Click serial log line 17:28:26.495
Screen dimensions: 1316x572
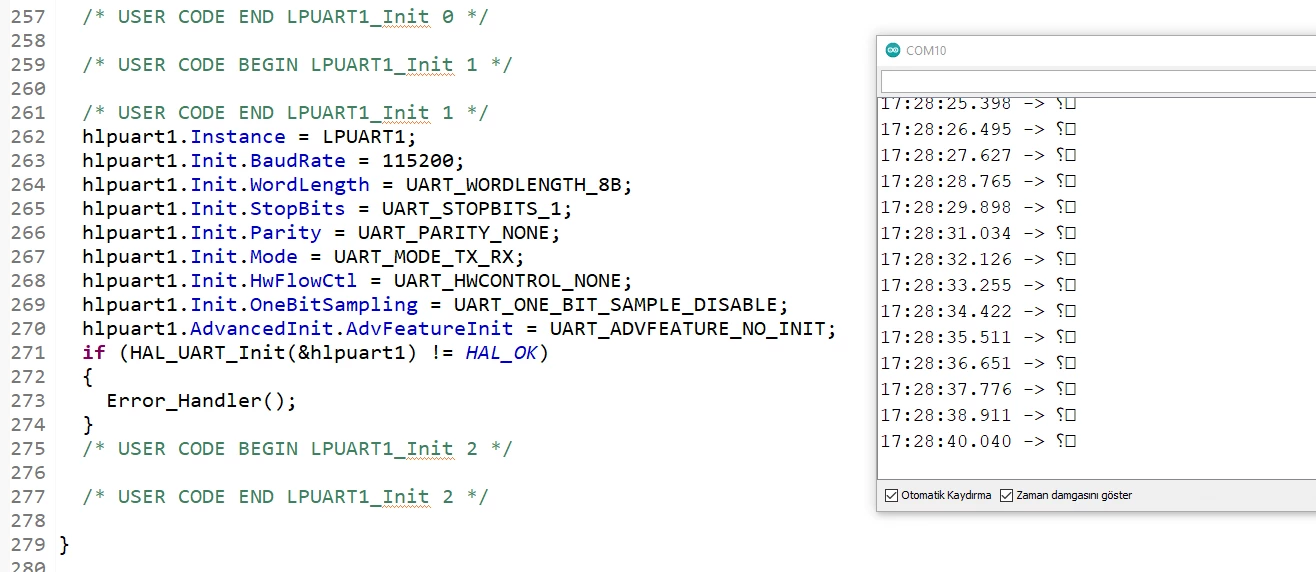point(979,129)
